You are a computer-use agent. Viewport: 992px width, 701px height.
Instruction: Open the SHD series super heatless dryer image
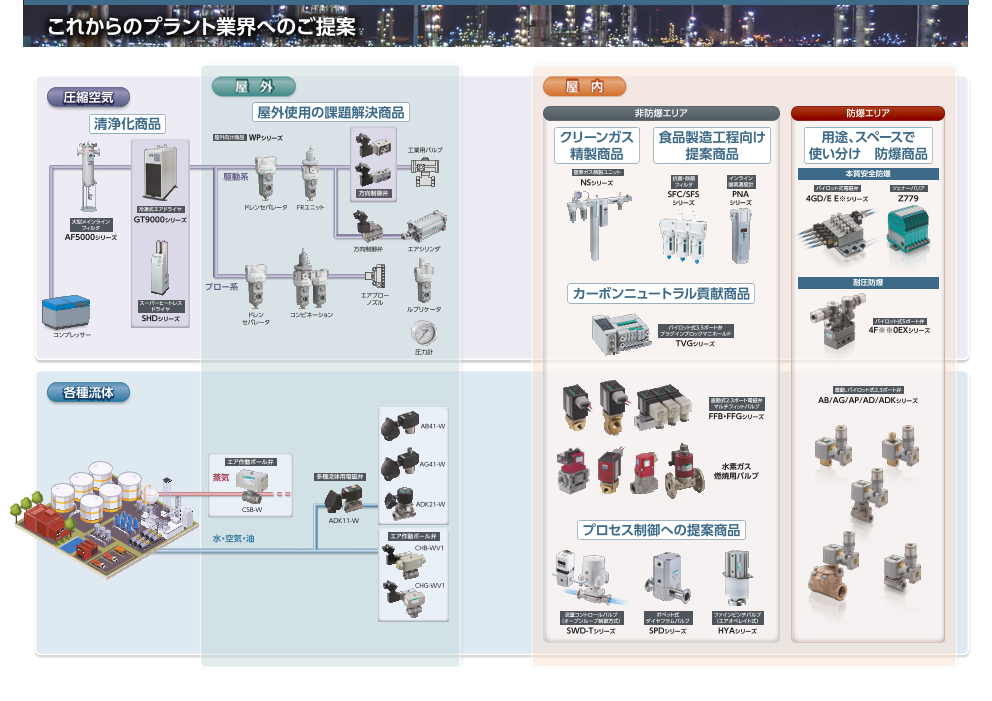point(160,267)
